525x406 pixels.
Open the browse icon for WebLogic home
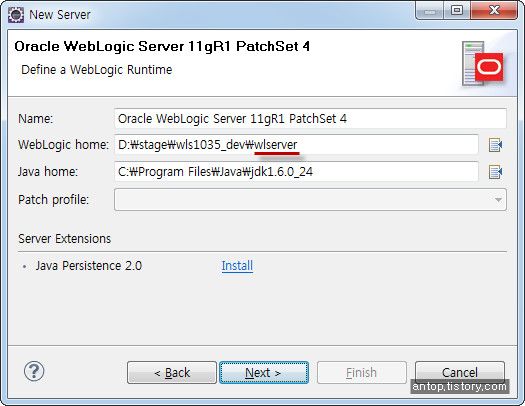495,145
